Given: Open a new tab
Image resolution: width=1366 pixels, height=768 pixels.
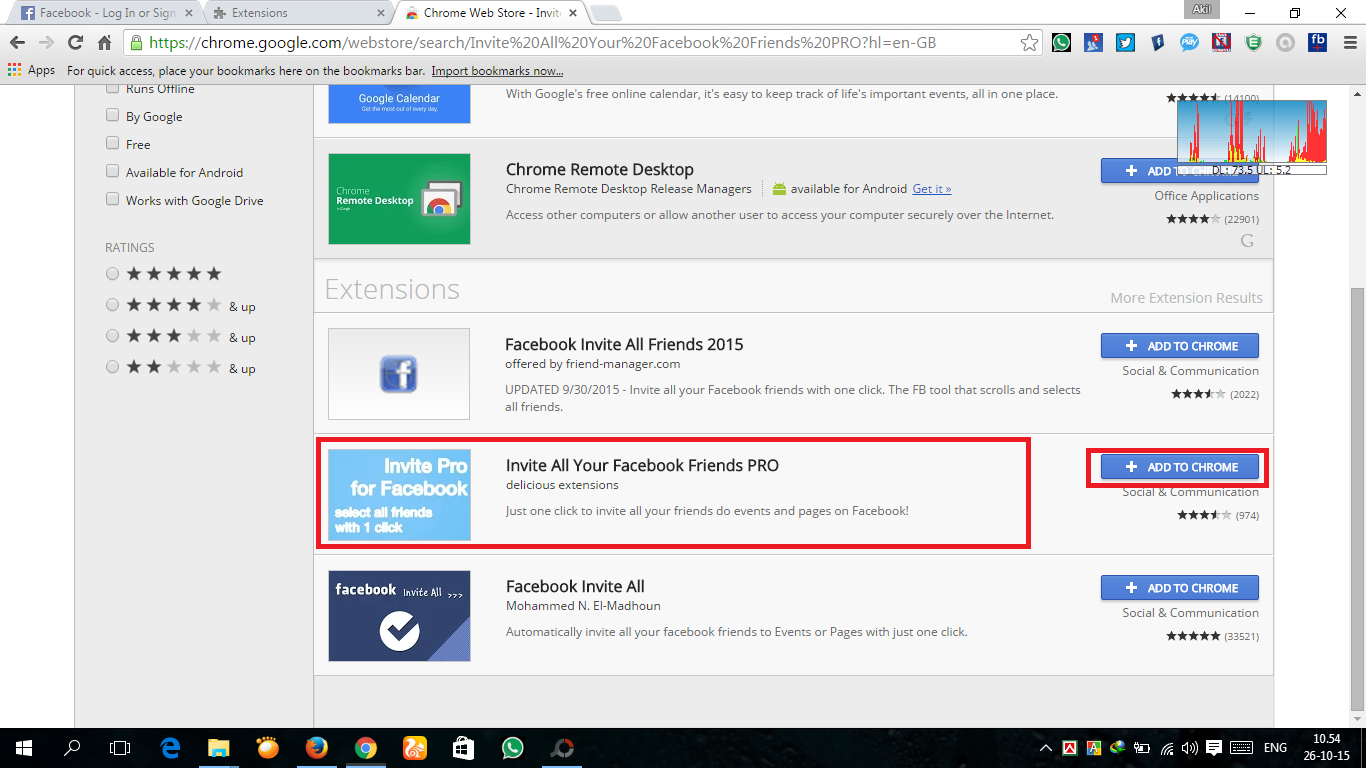Looking at the screenshot, I should (x=606, y=13).
